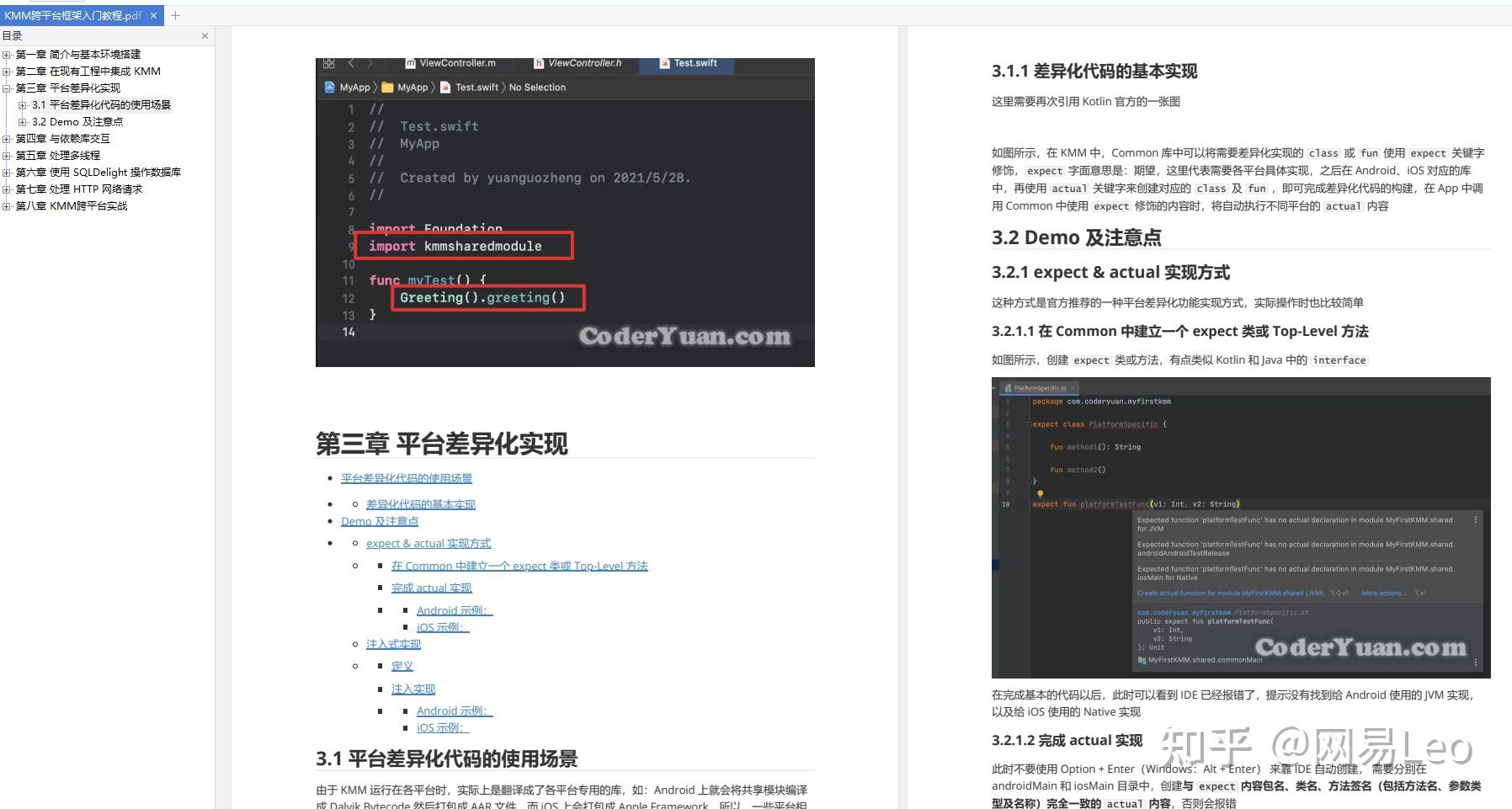The width and height of the screenshot is (1512, 809).
Task: Click the forward chevron in the Xcode toolbar
Action: [x=370, y=63]
